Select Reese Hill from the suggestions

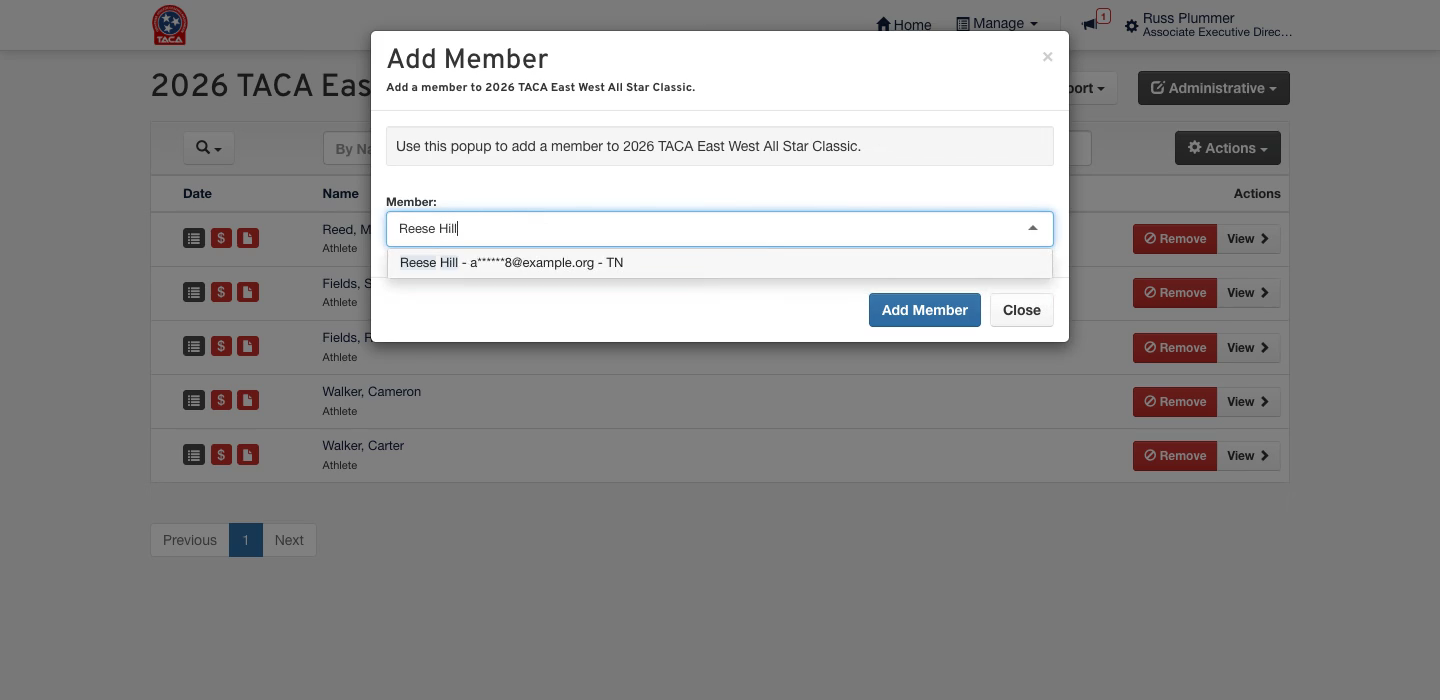click(x=719, y=263)
